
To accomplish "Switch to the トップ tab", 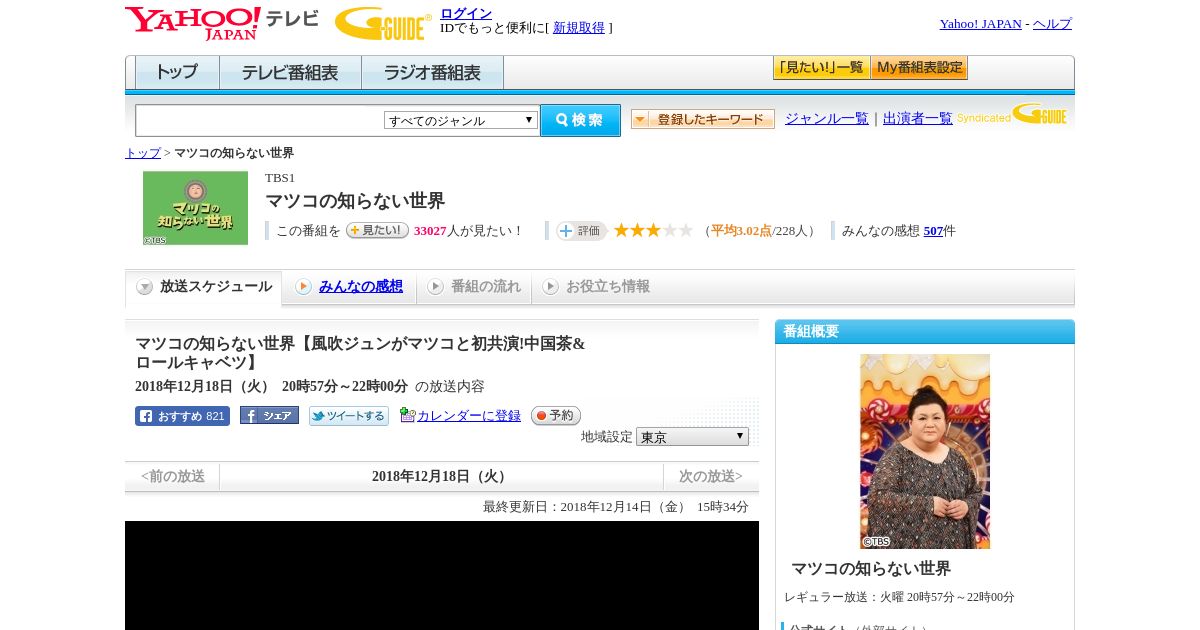I will click(x=177, y=72).
